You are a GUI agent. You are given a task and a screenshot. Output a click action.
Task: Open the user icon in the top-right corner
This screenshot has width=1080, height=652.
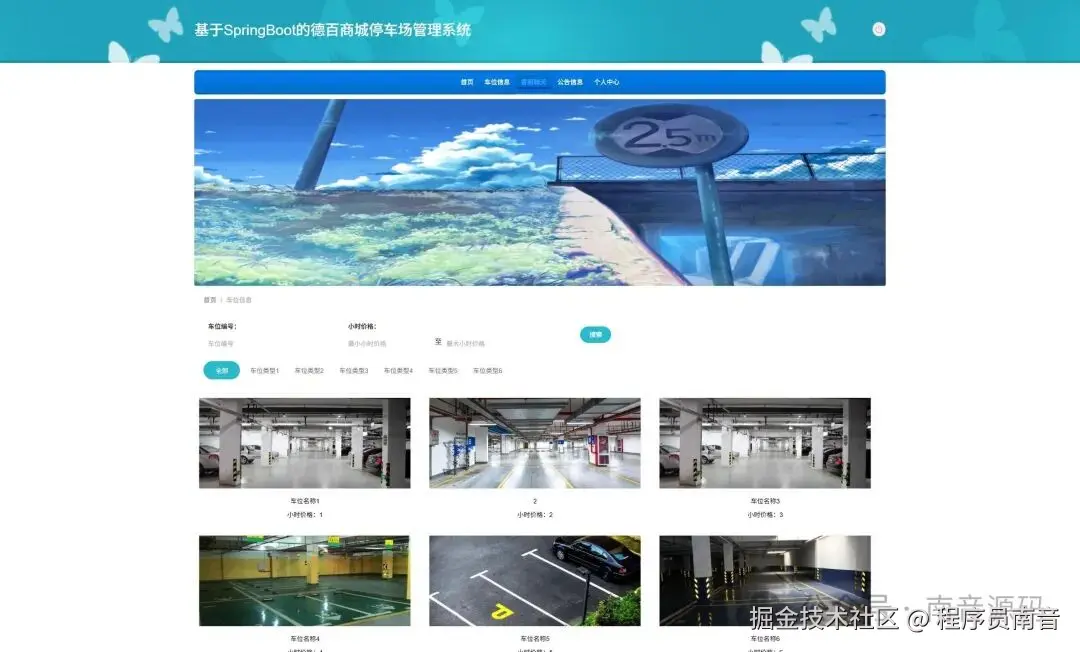click(878, 29)
